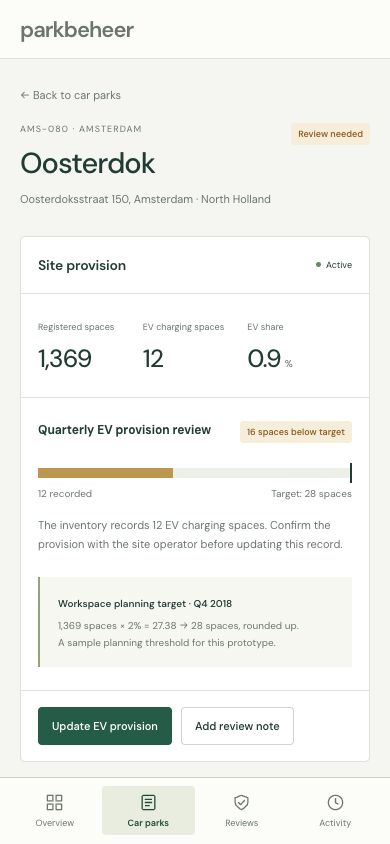Follow the Back to car parks link
Image resolution: width=390 pixels, height=844 pixels.
(70, 95)
